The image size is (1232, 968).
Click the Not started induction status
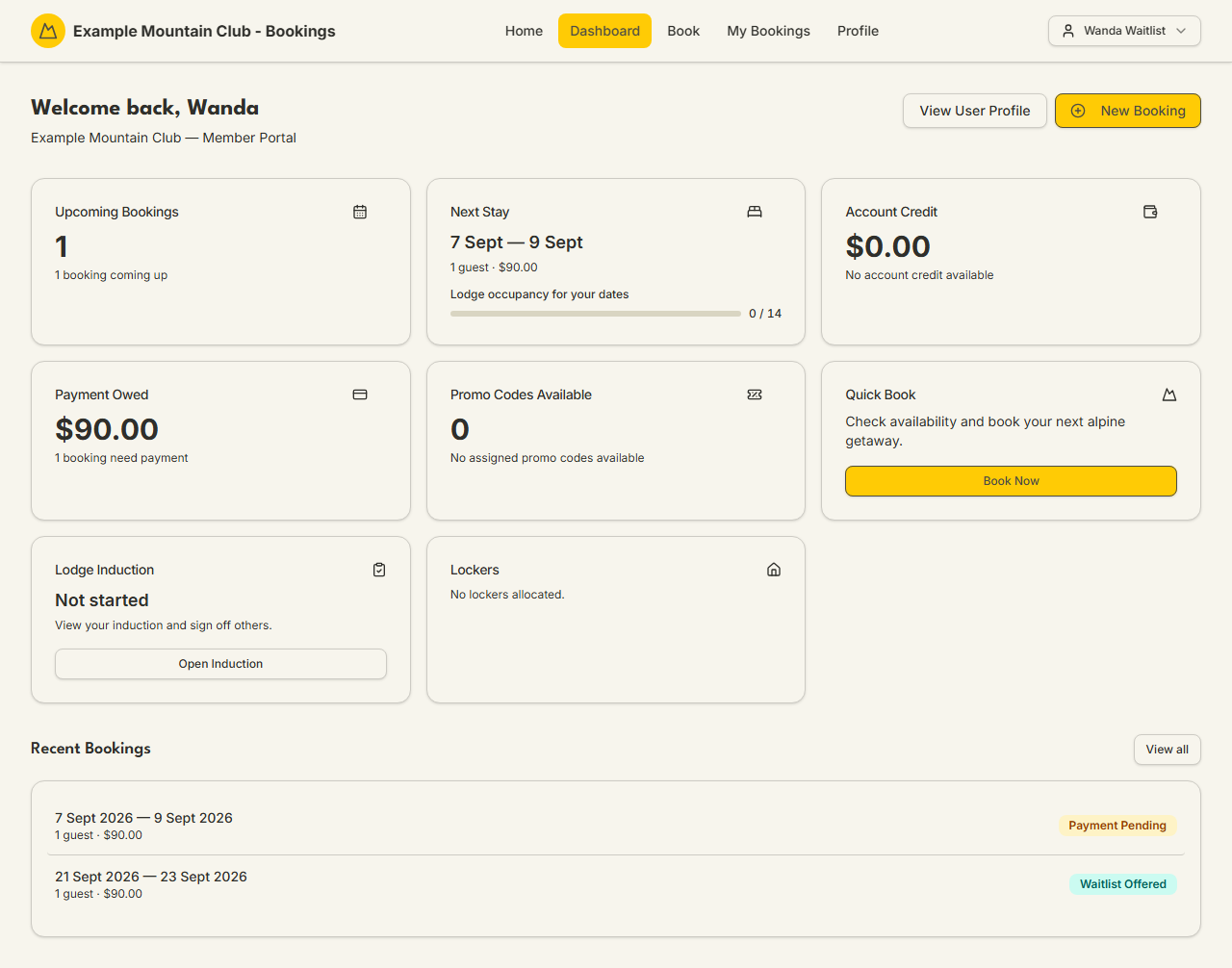click(102, 600)
